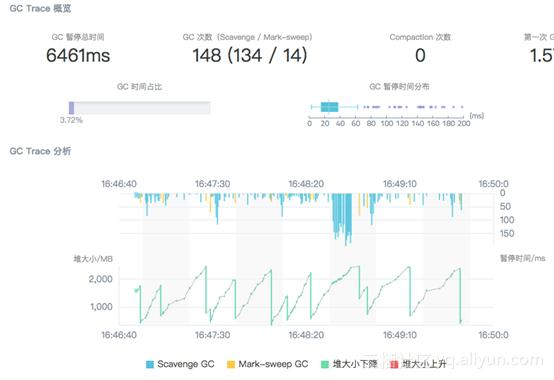Click the 3.72% percentage text
Screen dimensions: 554x380
click(71, 120)
